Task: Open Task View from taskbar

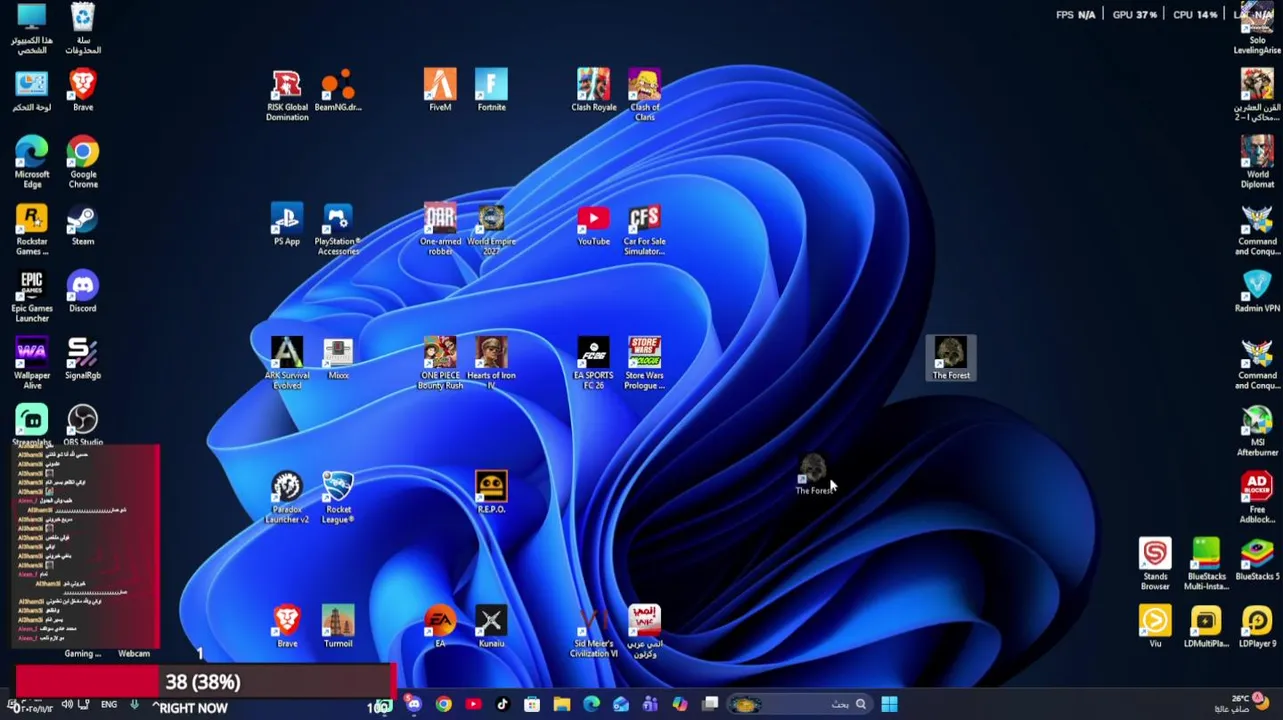Action: click(710, 705)
